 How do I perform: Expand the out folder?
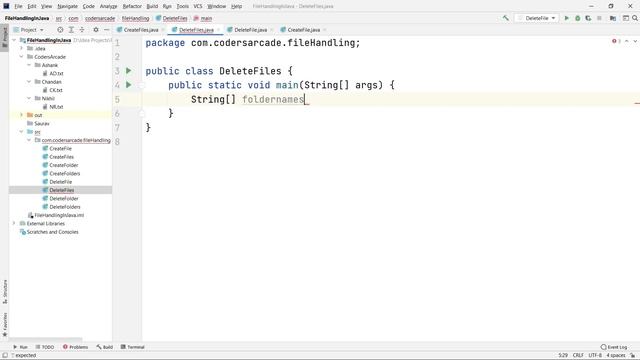coord(22,115)
